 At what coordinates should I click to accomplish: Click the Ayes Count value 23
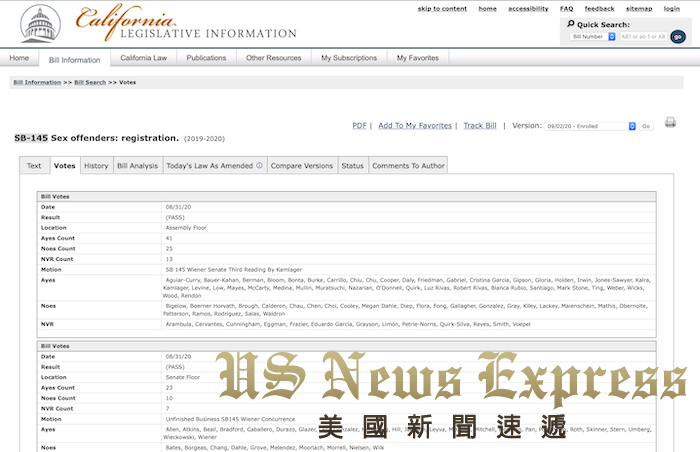(169, 388)
